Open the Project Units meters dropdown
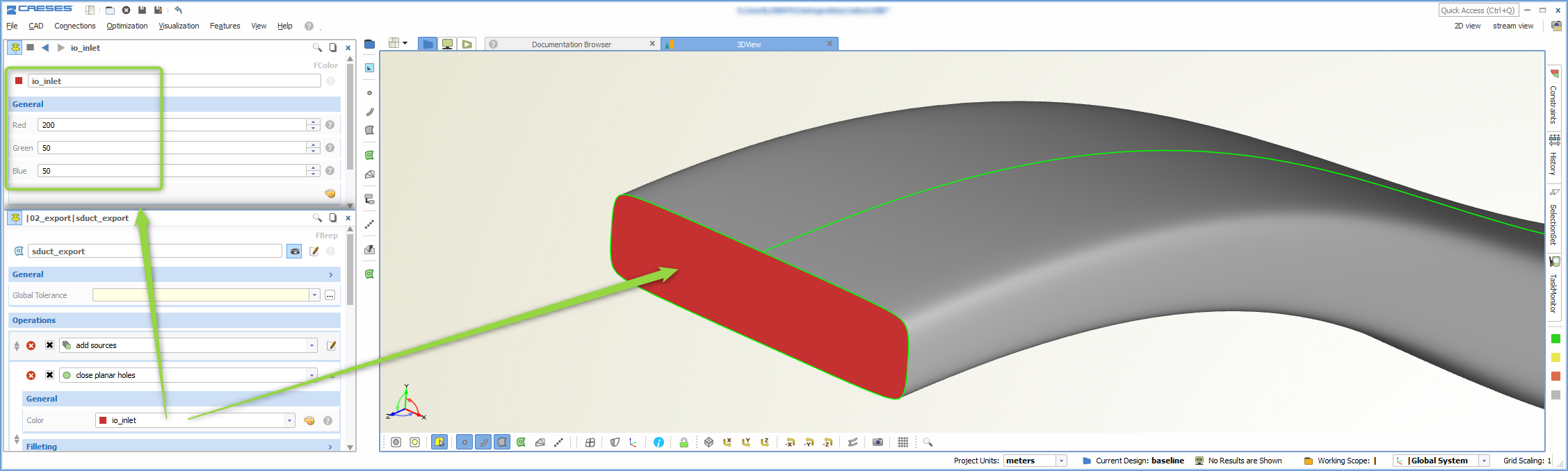The height and width of the screenshot is (471, 1568). tap(1061, 461)
